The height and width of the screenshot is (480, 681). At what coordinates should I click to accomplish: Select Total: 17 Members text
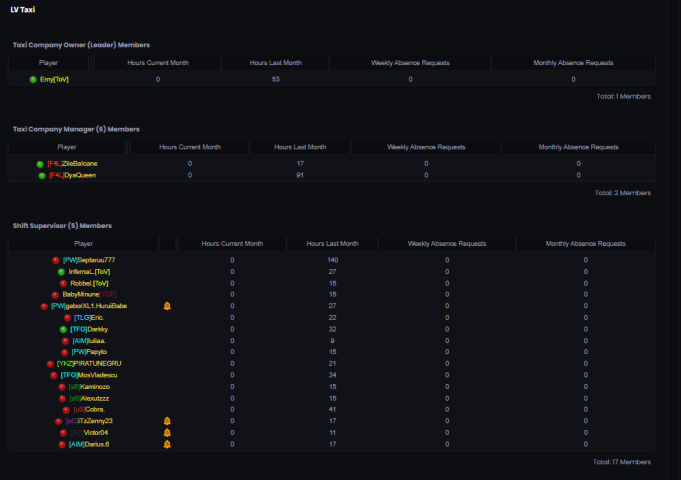coord(622,462)
